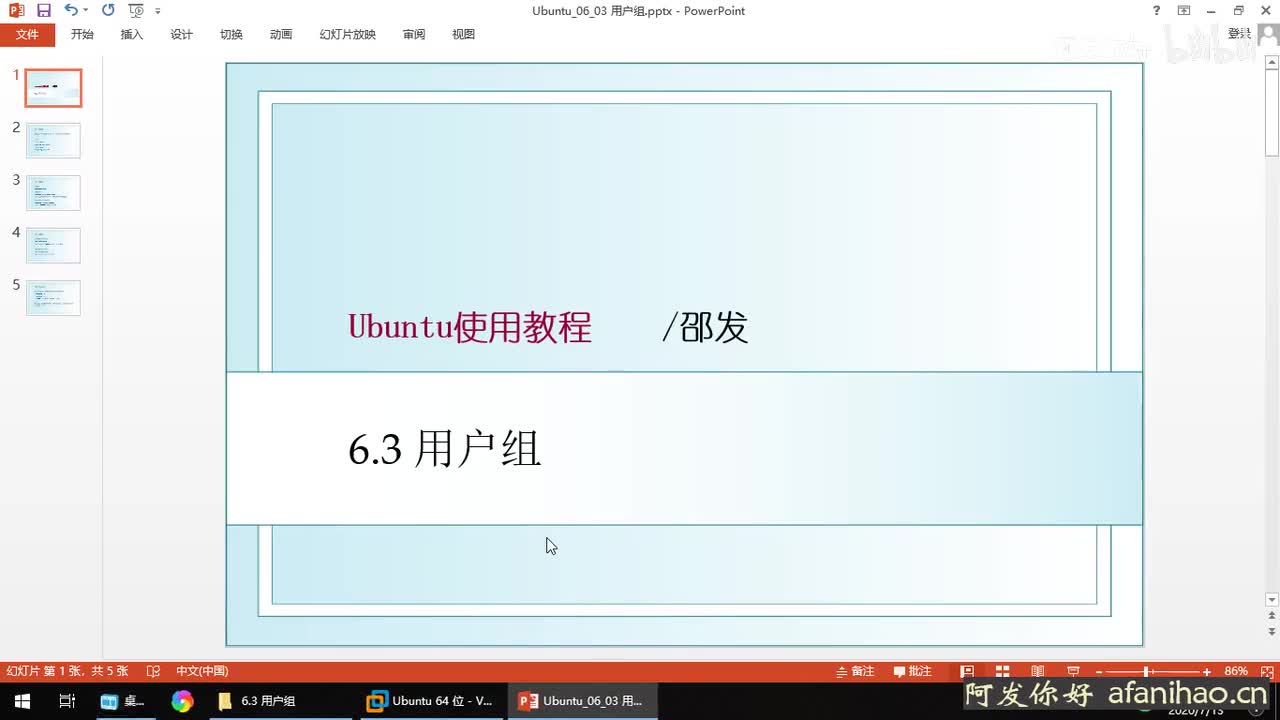Open the Windows Start menu

click(x=21, y=701)
